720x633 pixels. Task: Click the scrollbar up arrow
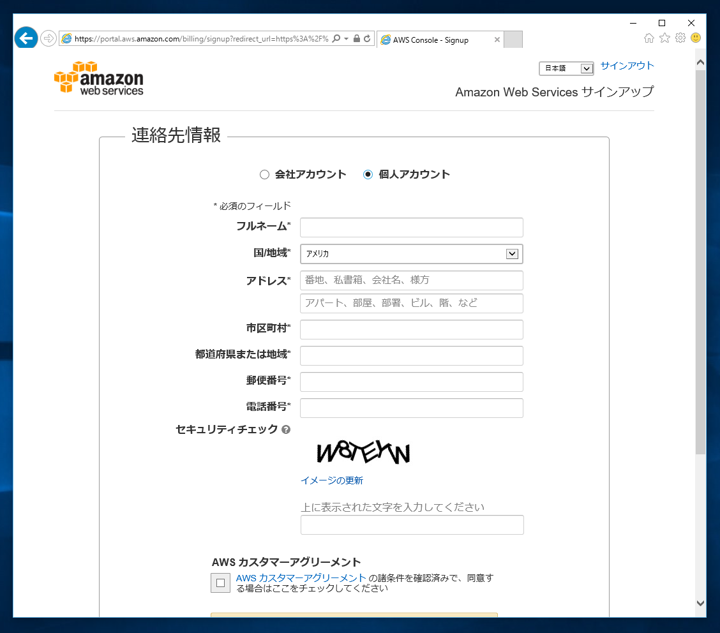(700, 62)
